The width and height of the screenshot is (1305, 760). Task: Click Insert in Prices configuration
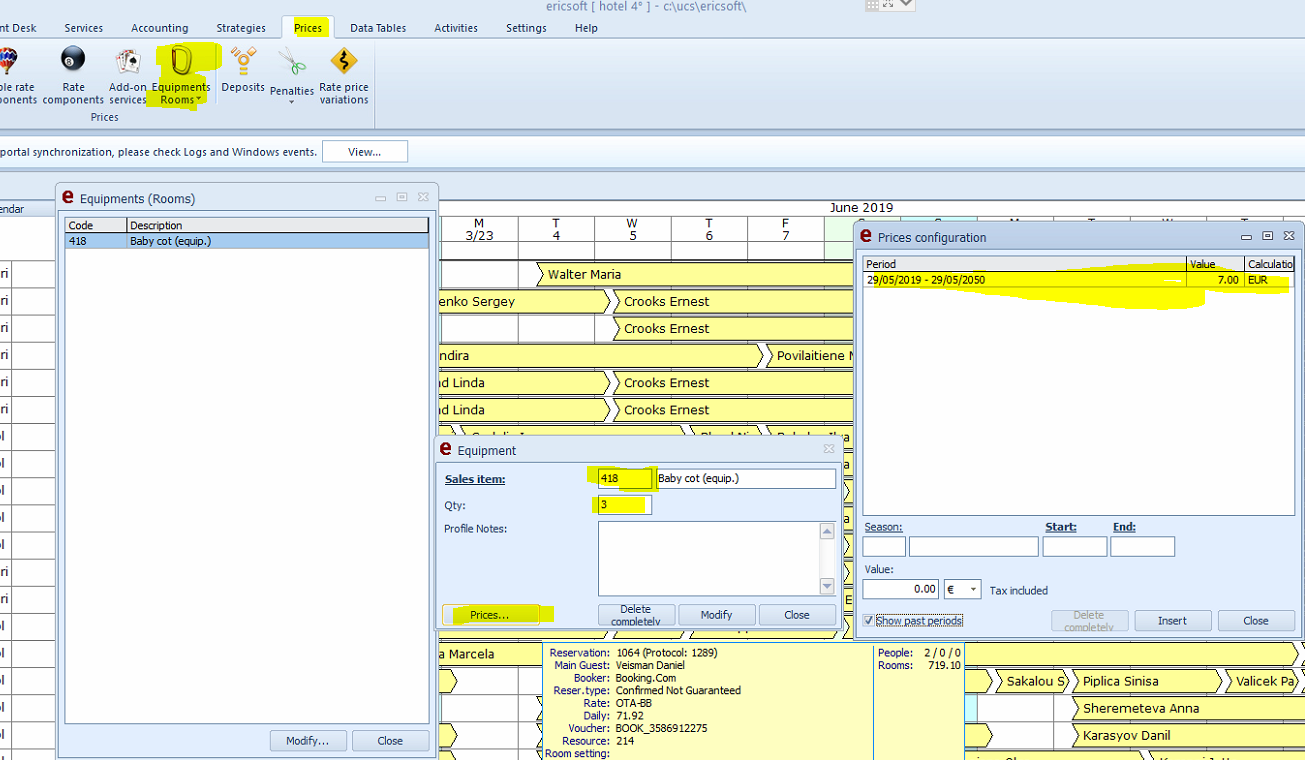coord(1173,621)
